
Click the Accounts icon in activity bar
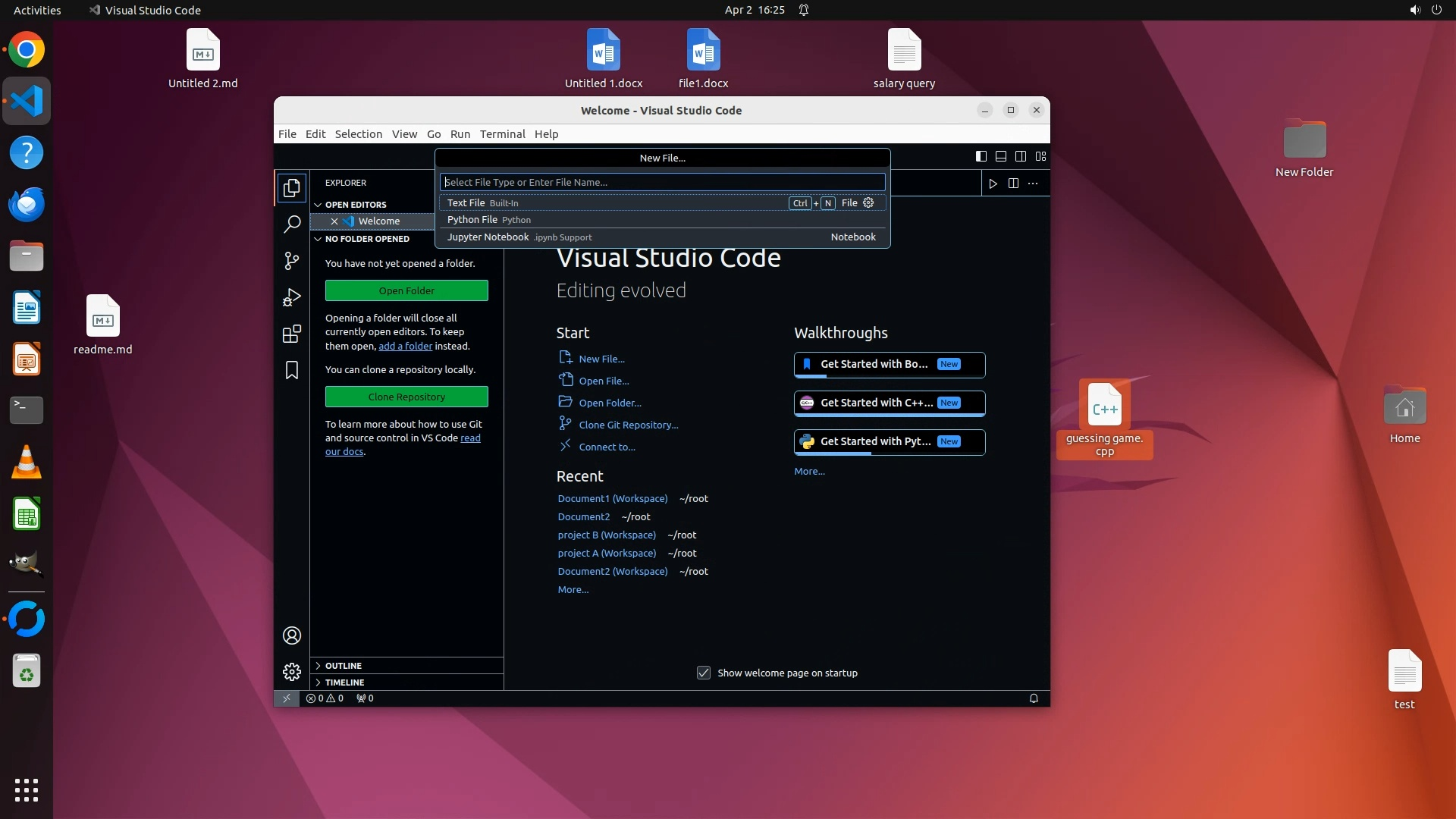tap(292, 635)
